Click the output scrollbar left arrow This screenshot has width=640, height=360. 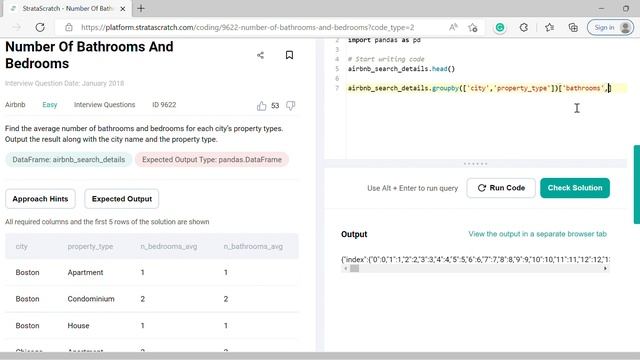(345, 269)
